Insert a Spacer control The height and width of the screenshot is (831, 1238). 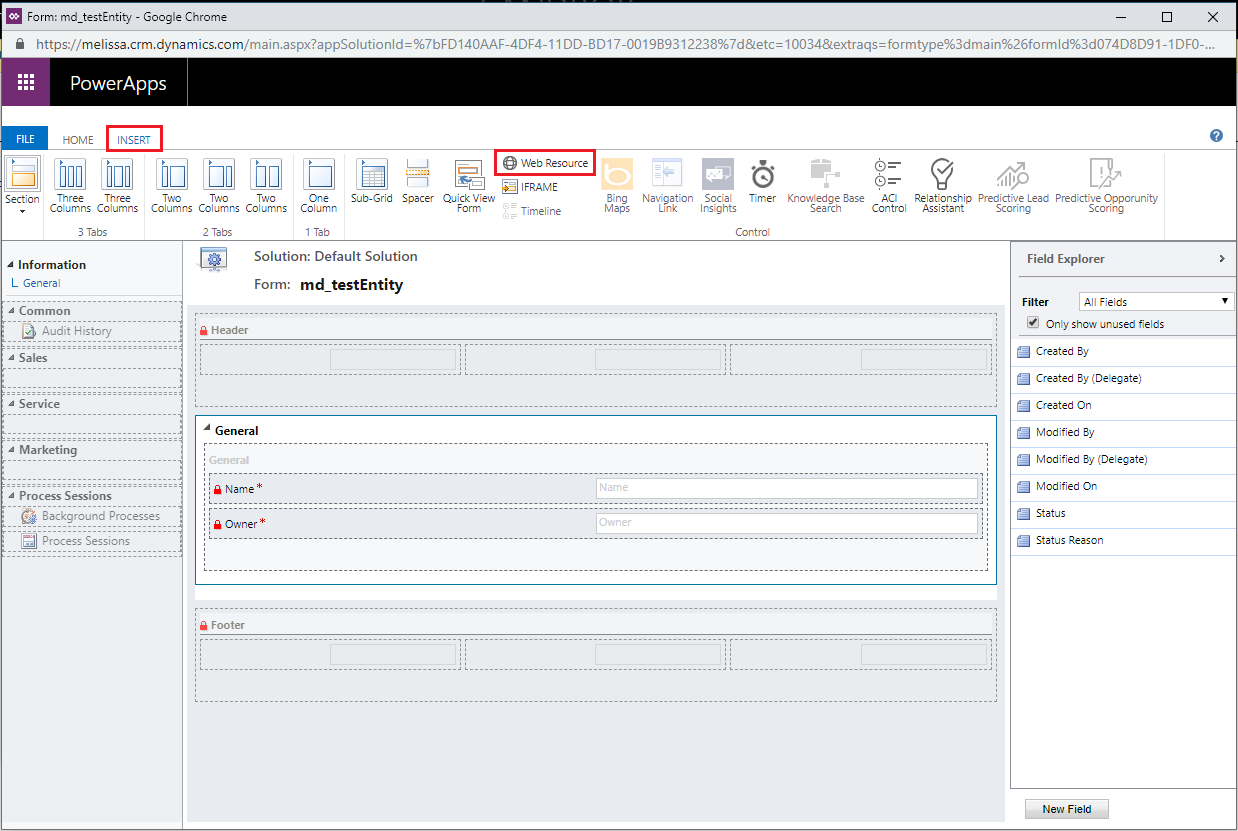coord(418,182)
